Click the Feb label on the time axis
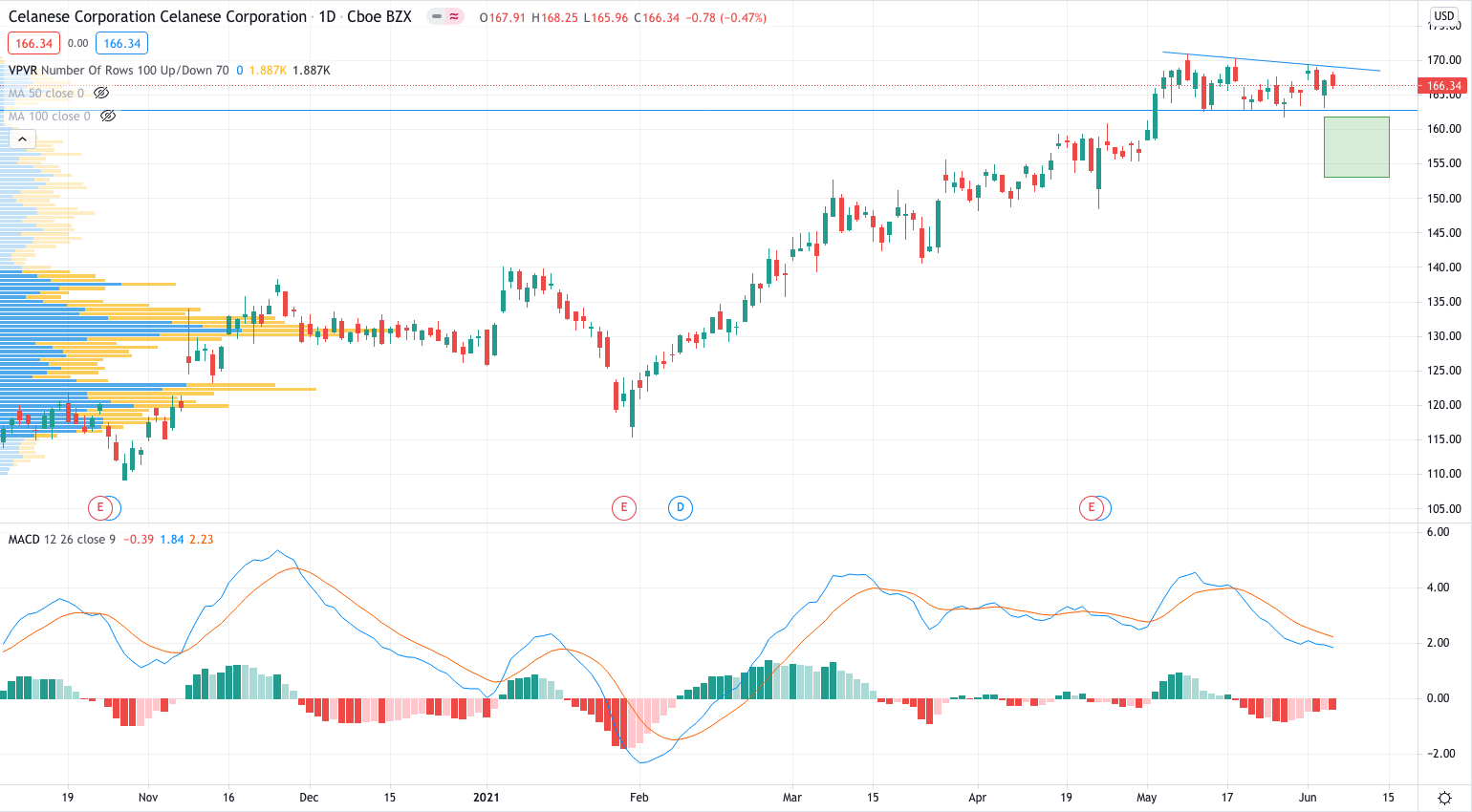This screenshot has width=1472, height=812. [x=639, y=797]
